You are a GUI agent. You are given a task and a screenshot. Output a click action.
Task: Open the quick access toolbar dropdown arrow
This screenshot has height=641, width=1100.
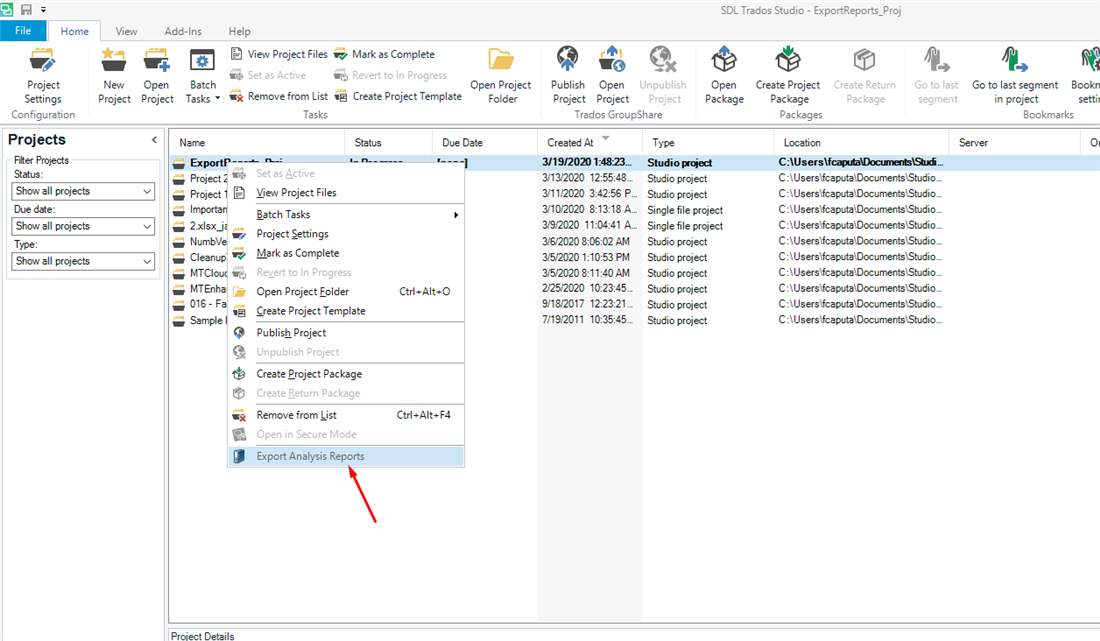(43, 10)
